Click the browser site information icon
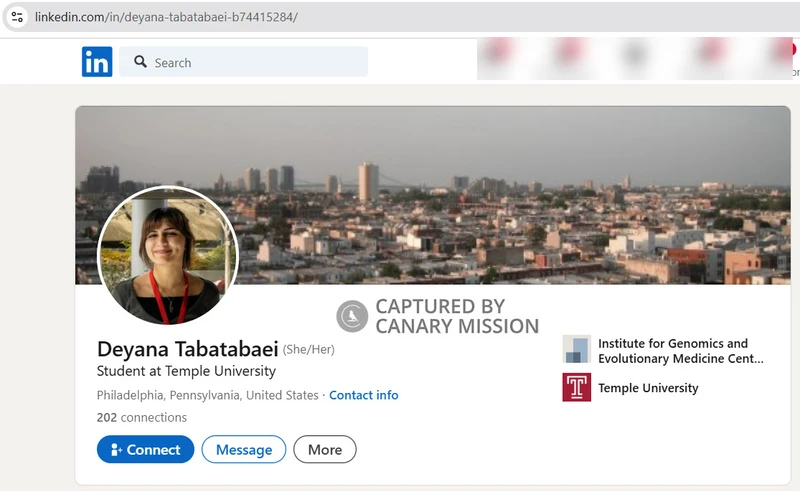 pos(17,17)
